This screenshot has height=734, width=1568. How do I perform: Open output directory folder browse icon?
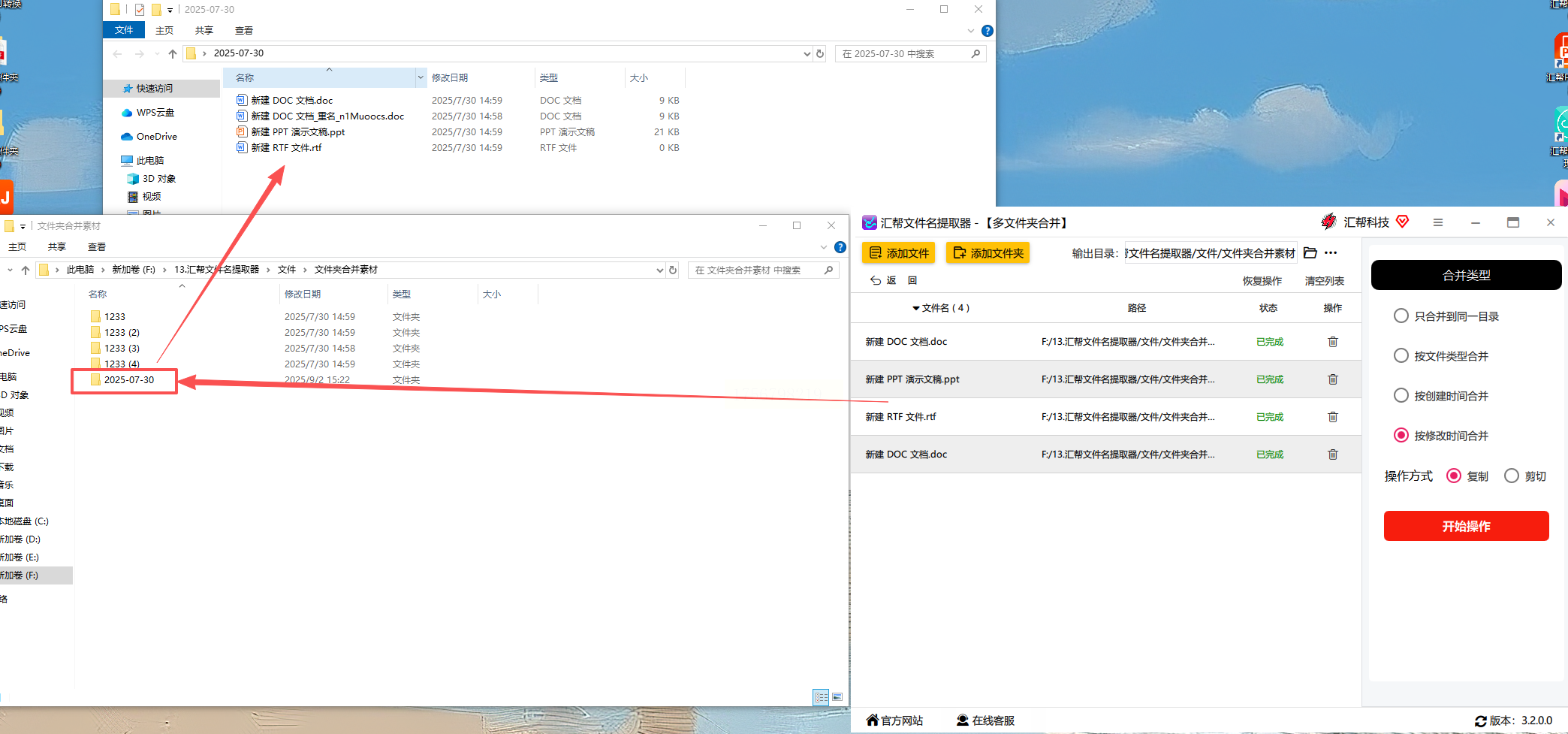[x=1310, y=253]
